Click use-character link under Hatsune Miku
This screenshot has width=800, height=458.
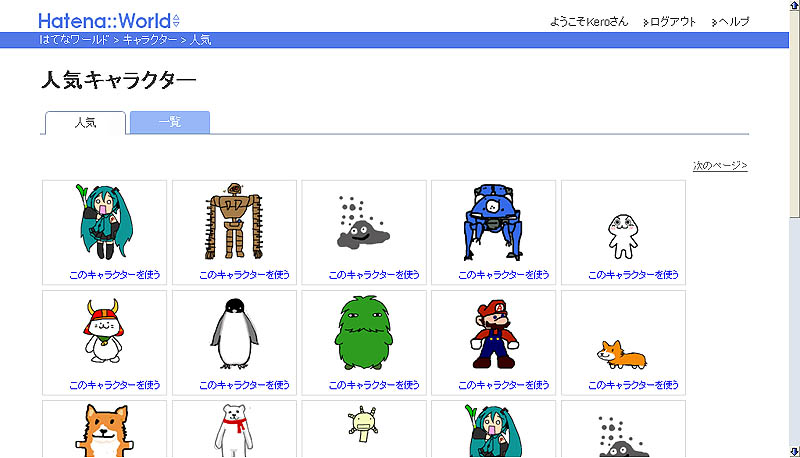[115, 275]
